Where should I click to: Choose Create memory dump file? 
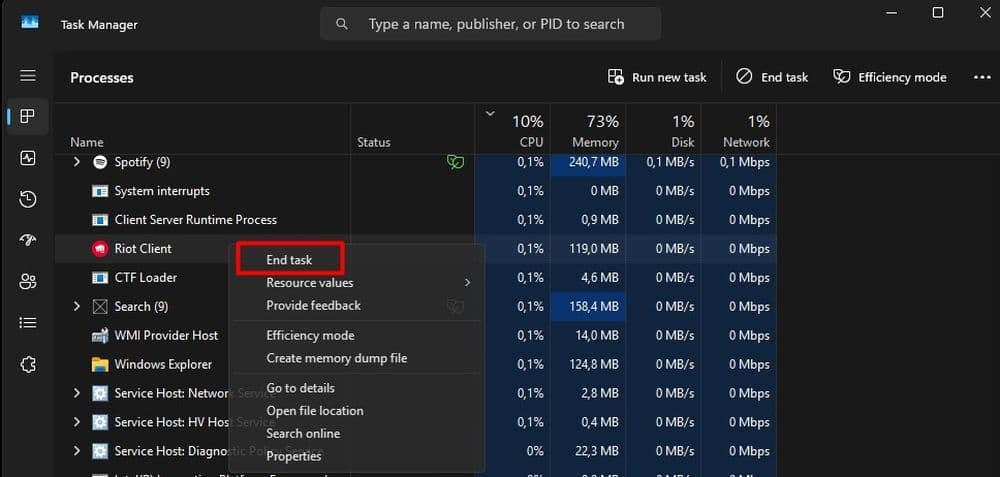click(337, 358)
